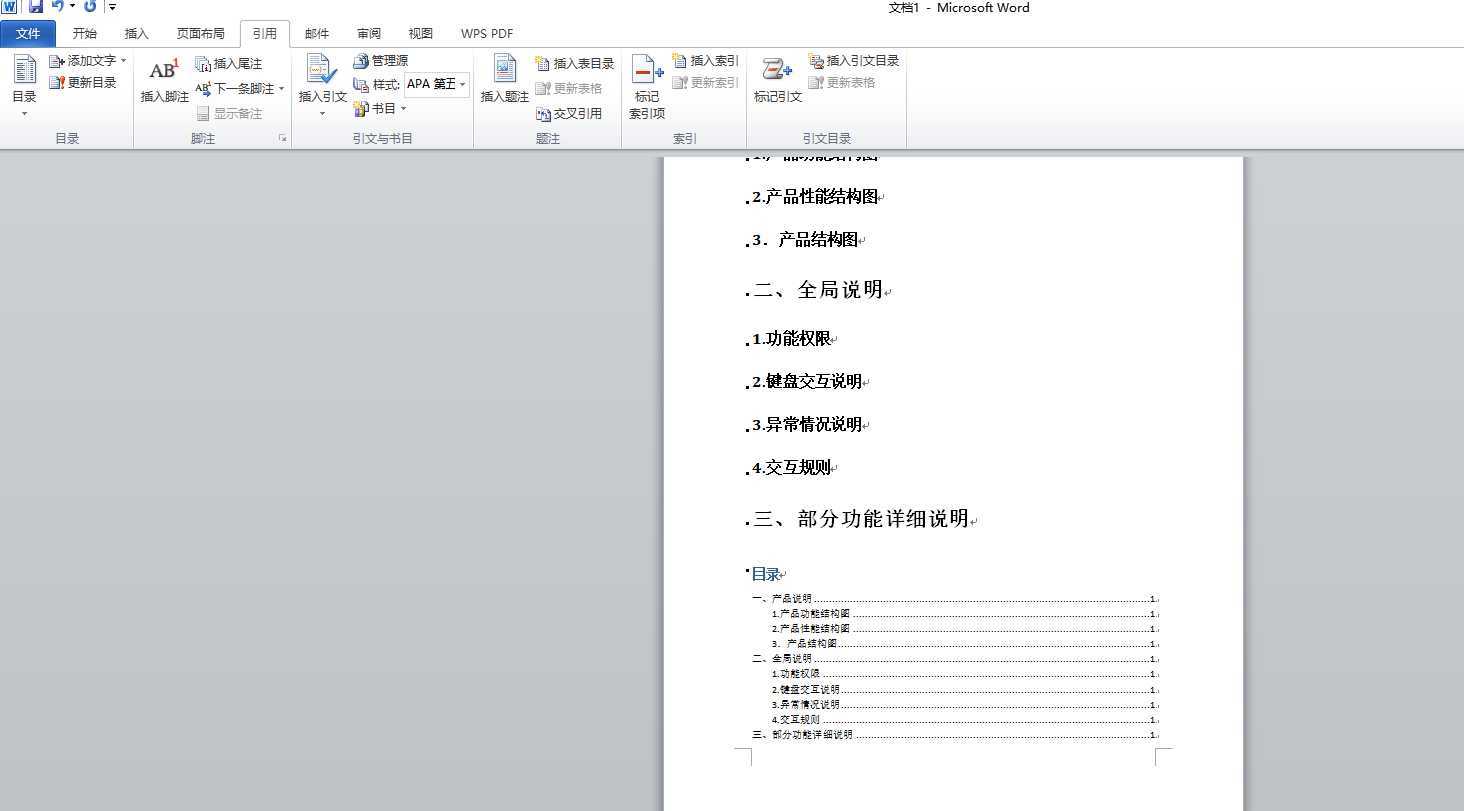Expand the 目录 button dropdown arrow

pos(24,113)
